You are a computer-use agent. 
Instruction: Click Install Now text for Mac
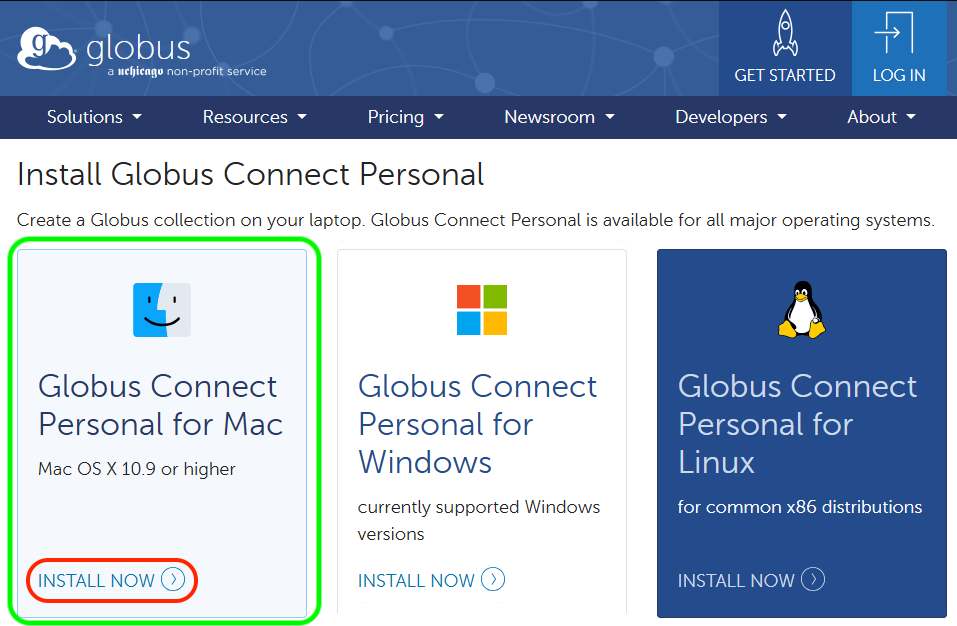coord(96,581)
